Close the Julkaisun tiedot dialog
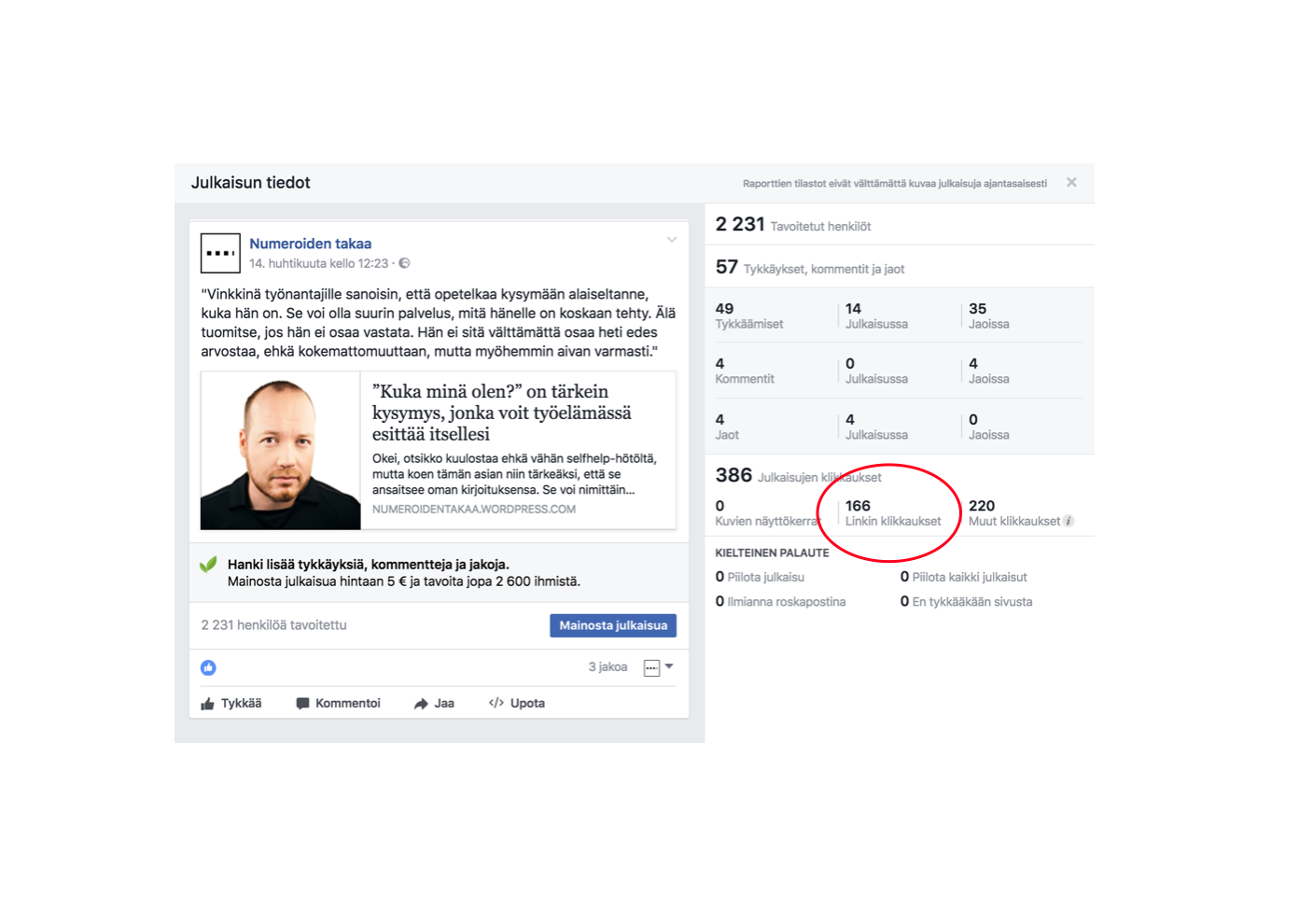 pos(1071,182)
